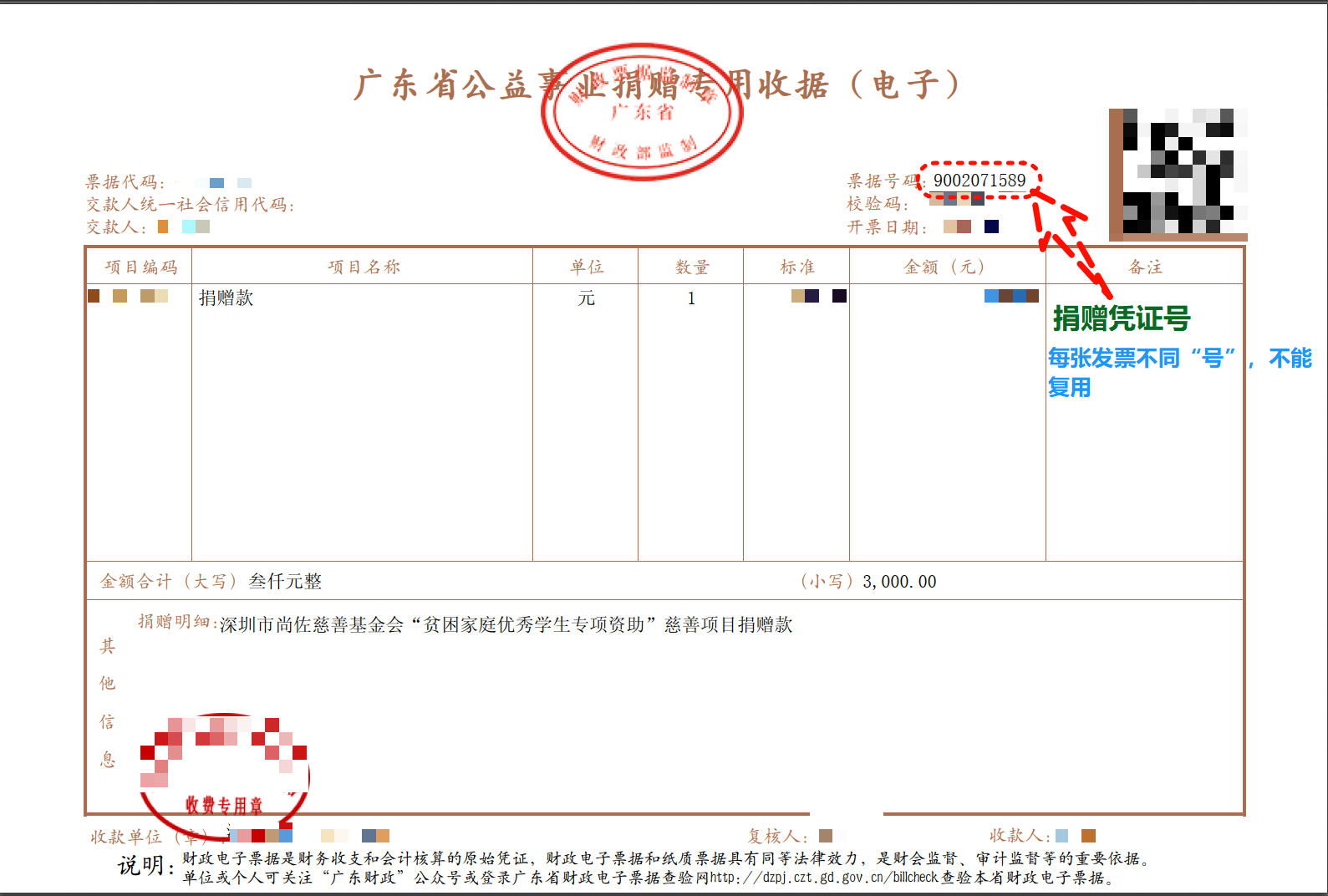Click the green 捐赠凭证号 annotation text
1328x896 pixels.
[x=1121, y=318]
